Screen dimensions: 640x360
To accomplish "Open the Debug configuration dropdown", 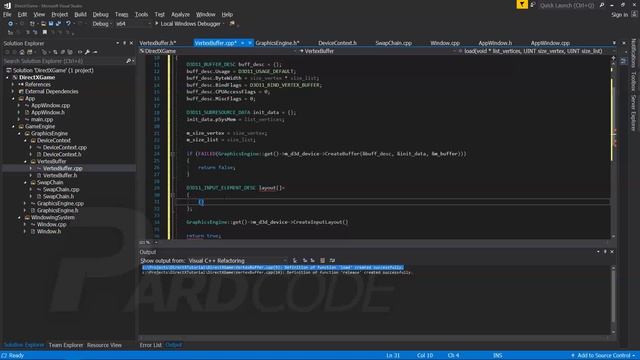I will pos(102,24).
